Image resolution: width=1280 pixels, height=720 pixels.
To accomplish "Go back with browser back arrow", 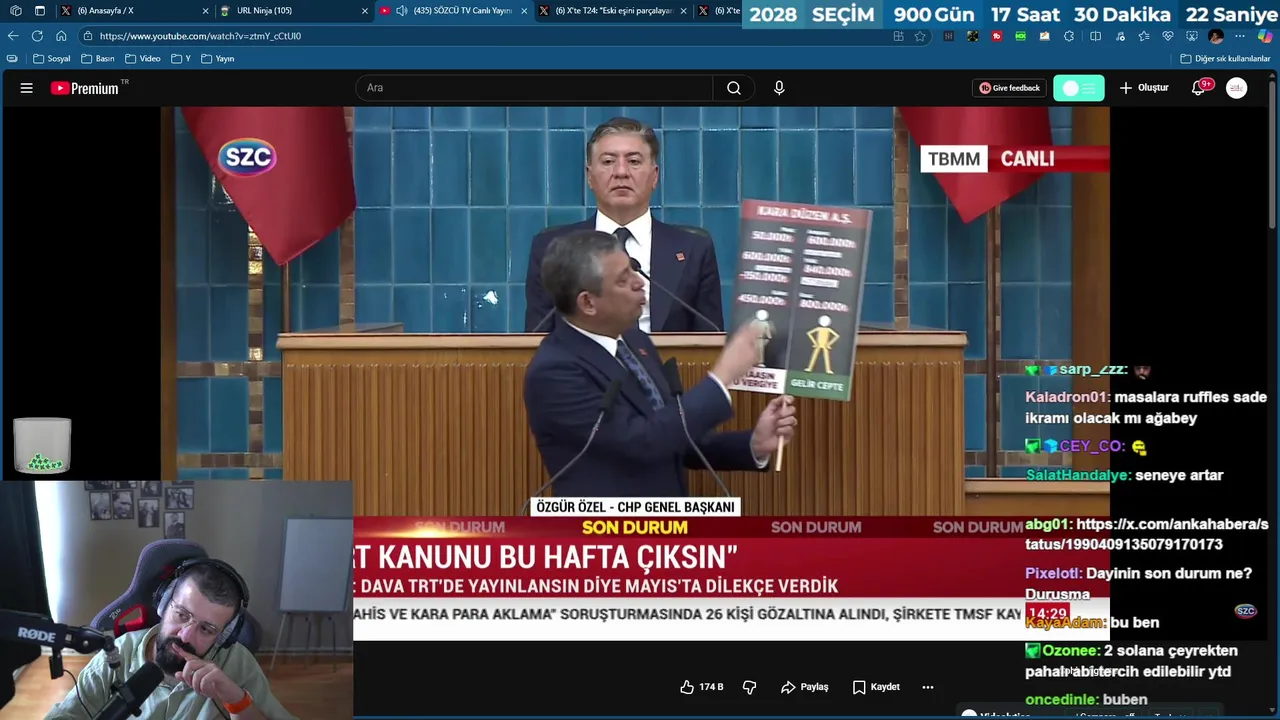I will pyautogui.click(x=13, y=36).
